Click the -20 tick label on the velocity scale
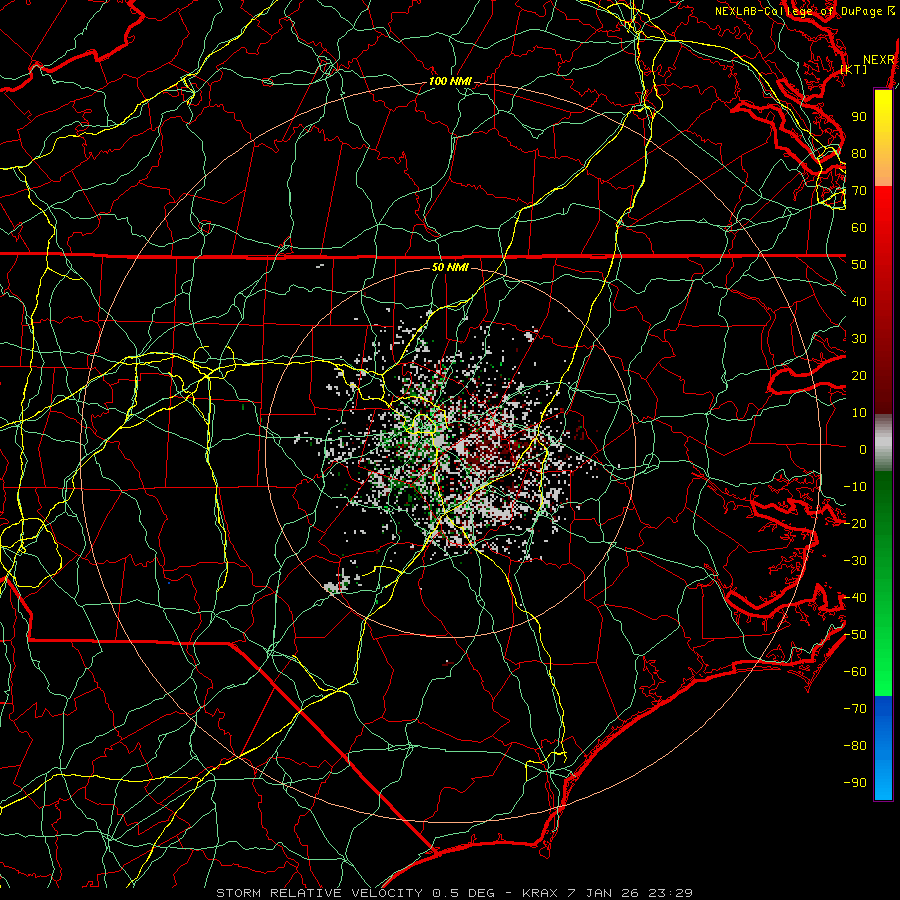Viewport: 900px width, 900px height. pyautogui.click(x=855, y=524)
